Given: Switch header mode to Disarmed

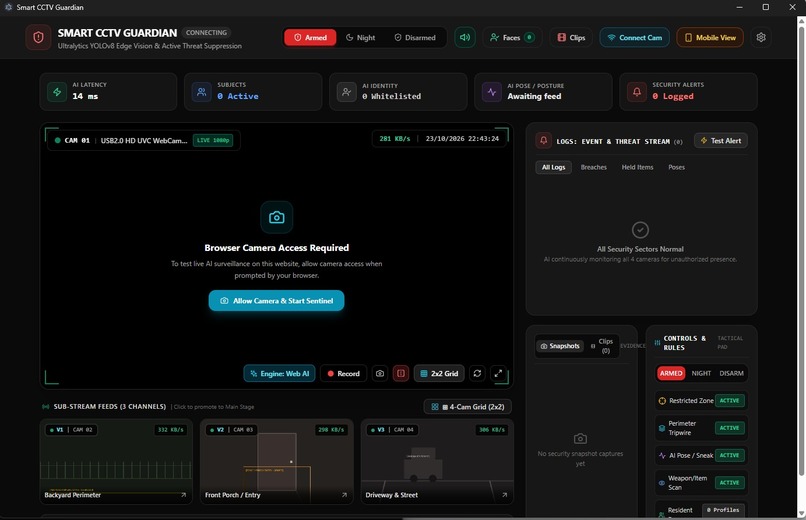Looking at the screenshot, I should [x=415, y=38].
